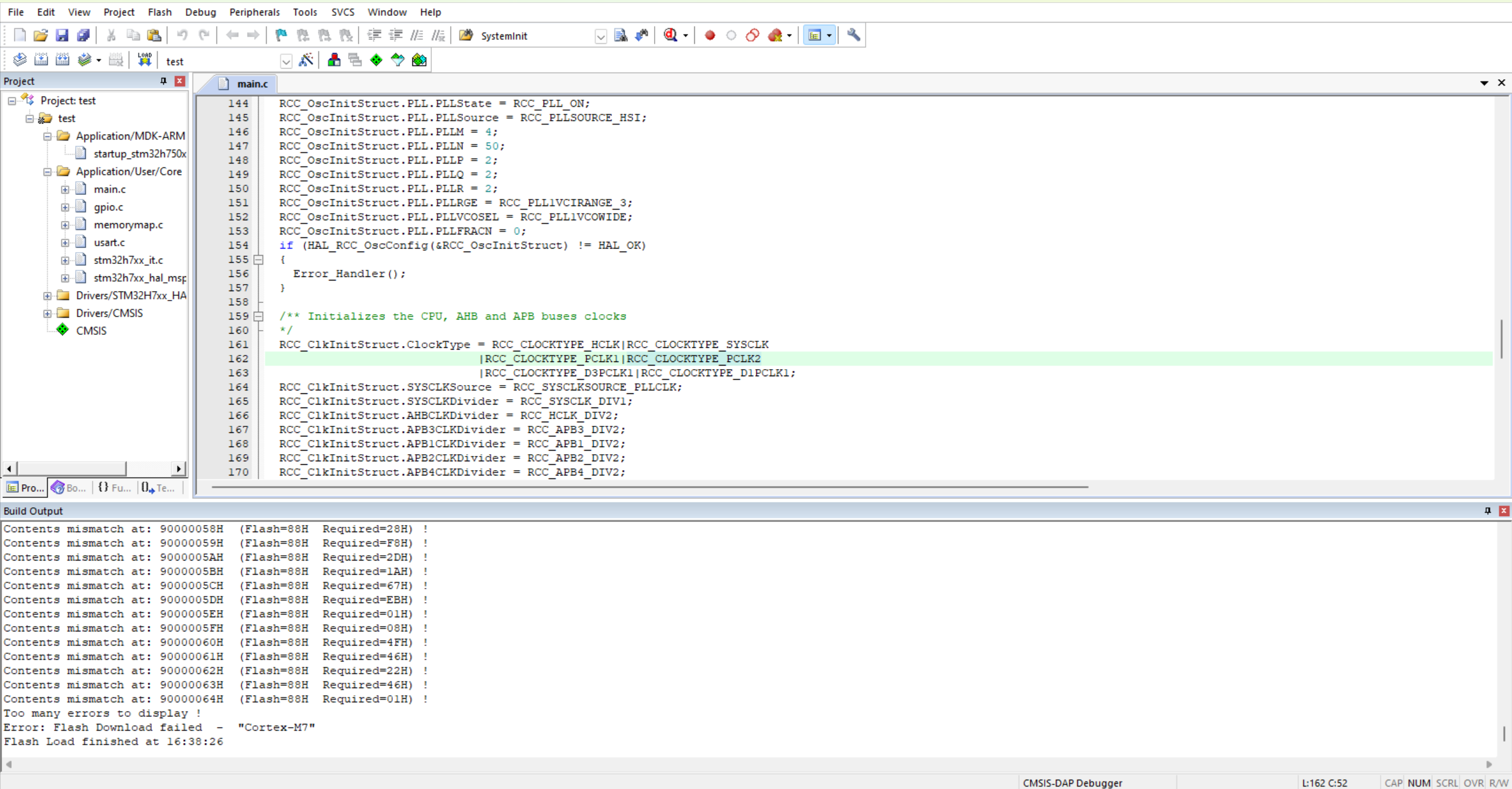
Task: Start or stop the debug session
Action: tap(670, 35)
